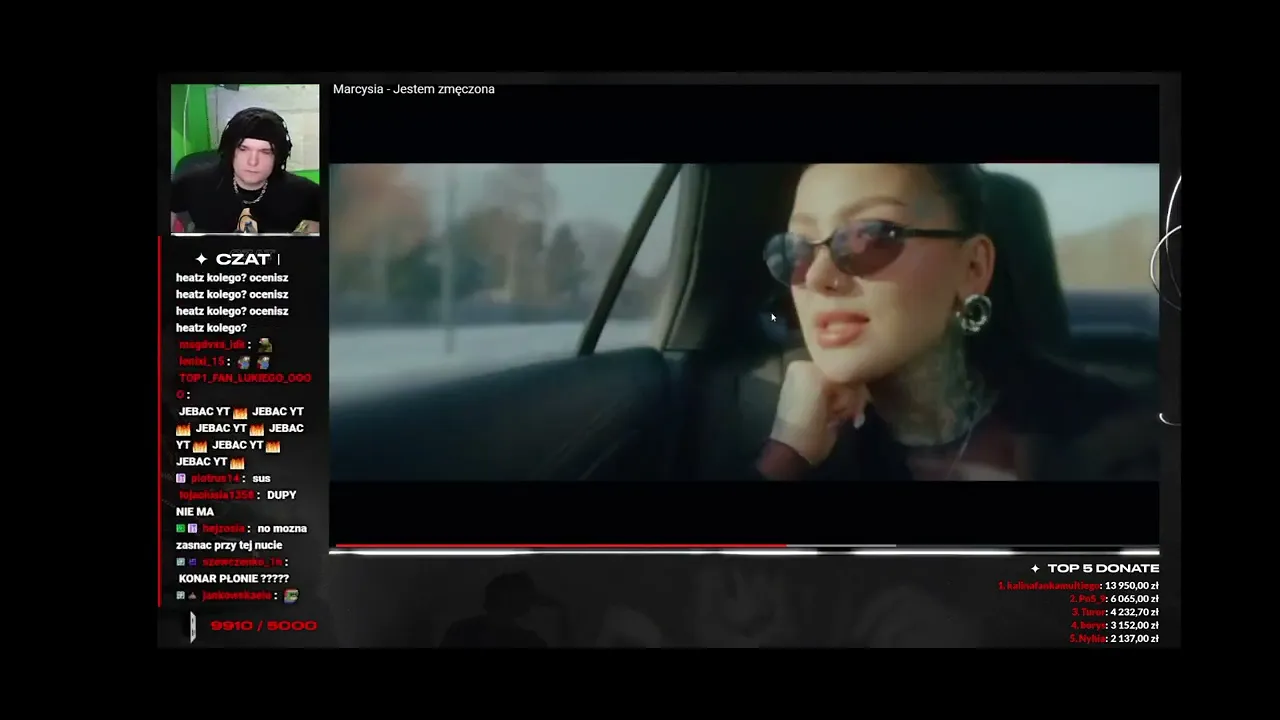Click the star icon beside CZAT
1280x720 pixels.
pyautogui.click(x=202, y=259)
